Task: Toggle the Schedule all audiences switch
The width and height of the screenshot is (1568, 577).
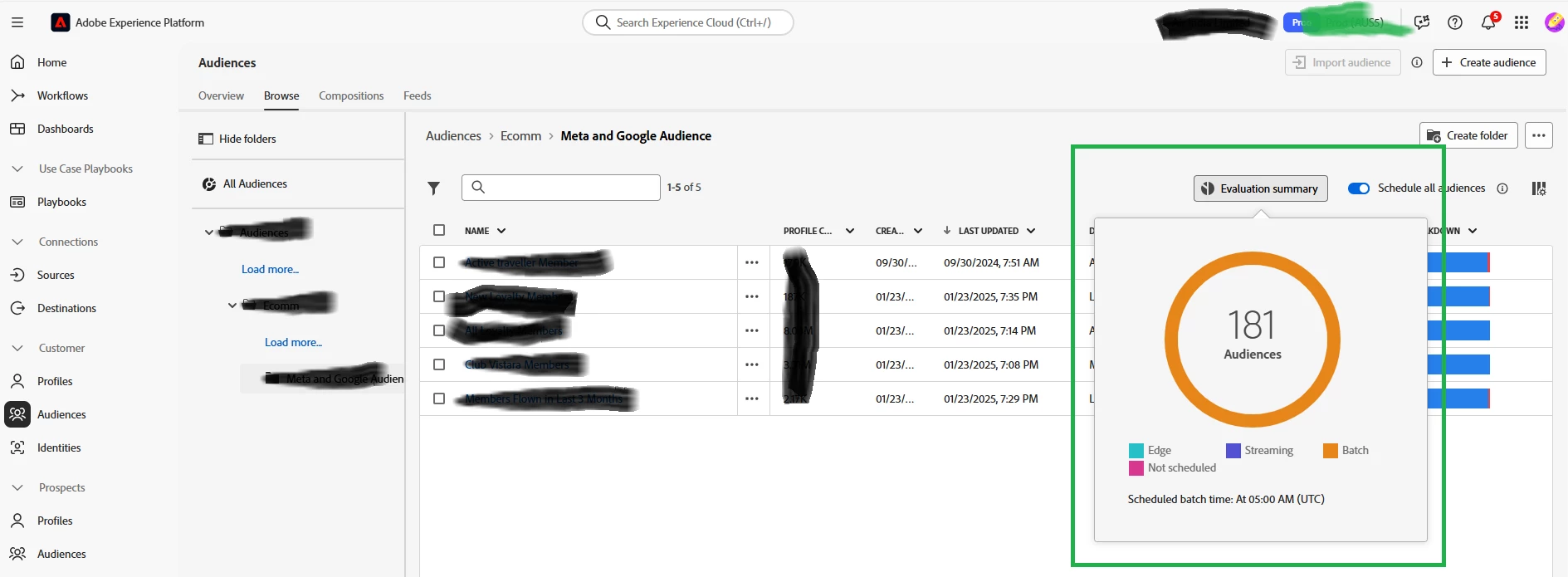Action: click(x=1359, y=188)
